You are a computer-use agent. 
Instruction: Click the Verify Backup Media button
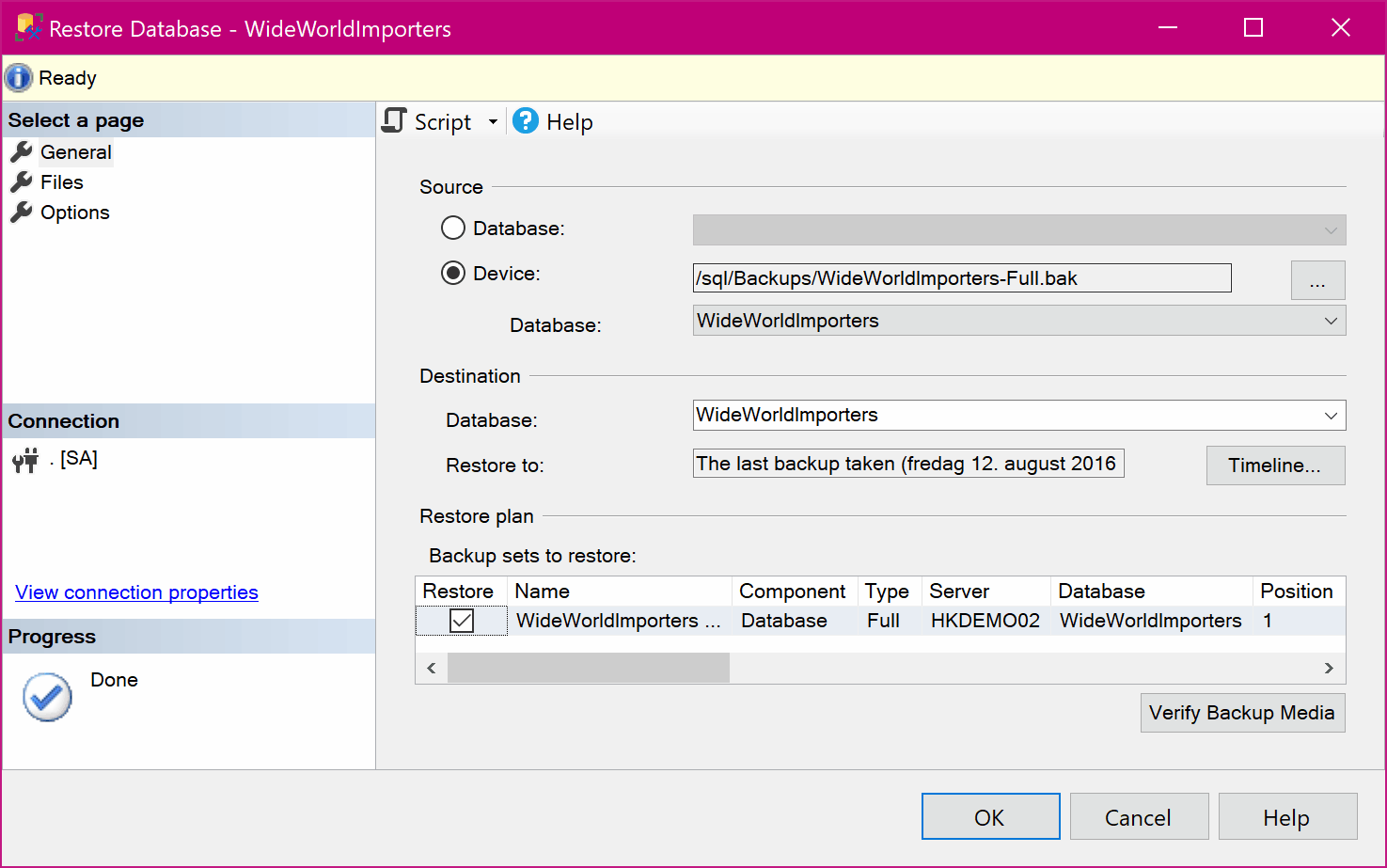[1242, 712]
